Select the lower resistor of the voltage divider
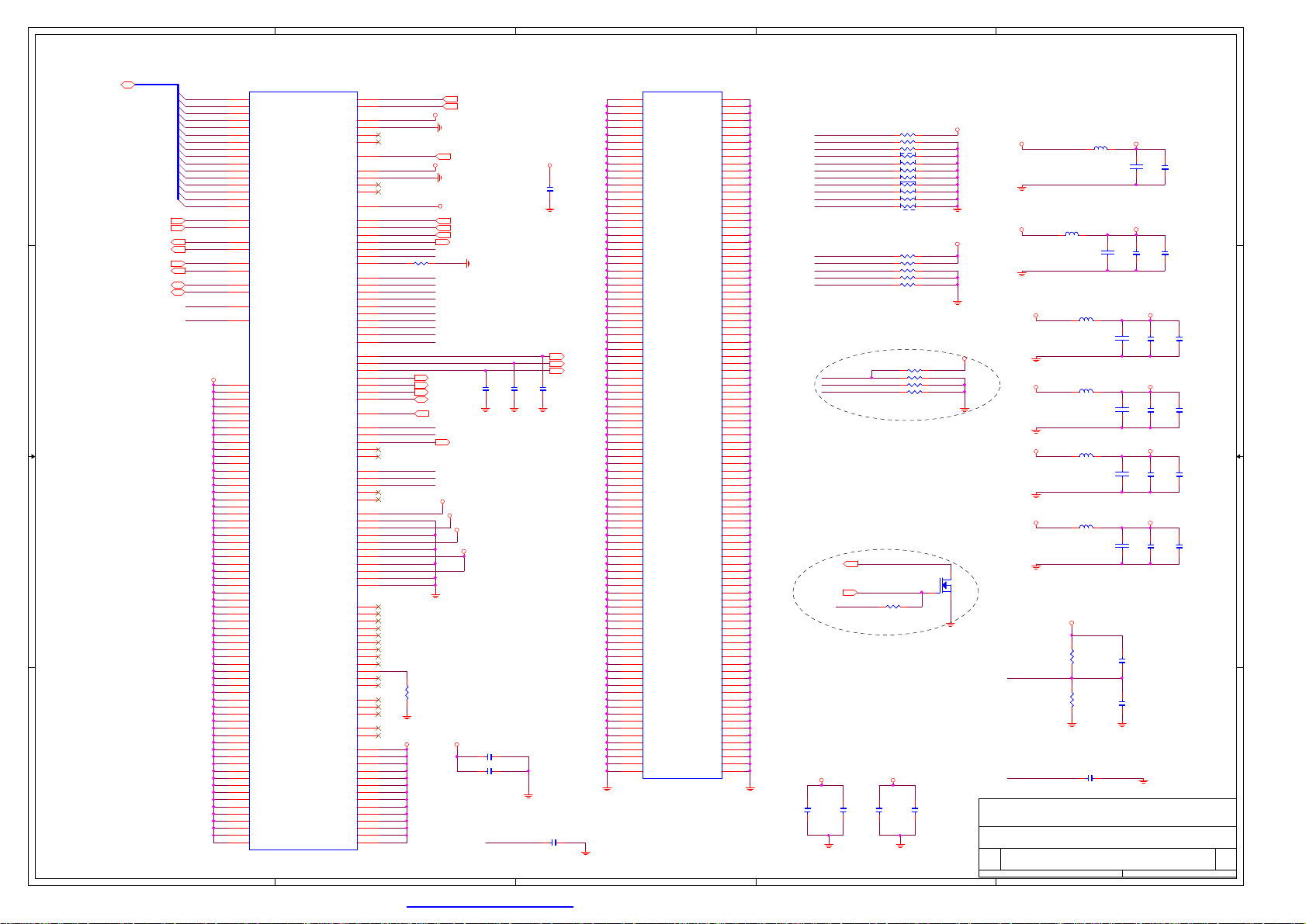Screen dimensions: 1306x924 pyautogui.click(x=1072, y=699)
